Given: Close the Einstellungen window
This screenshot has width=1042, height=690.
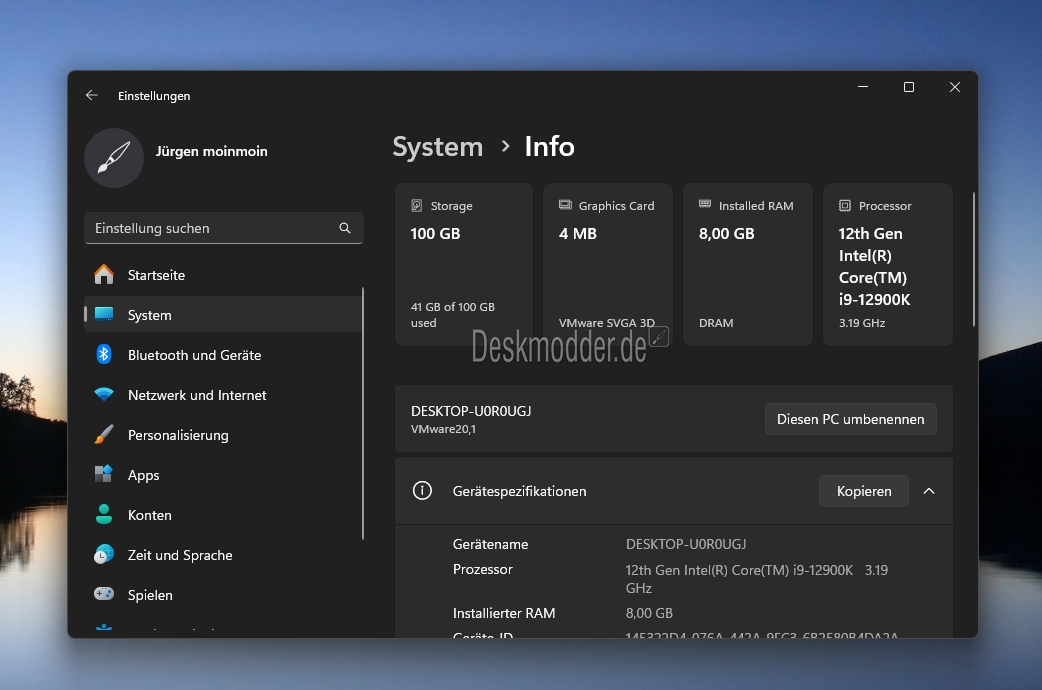Looking at the screenshot, I should 955,87.
